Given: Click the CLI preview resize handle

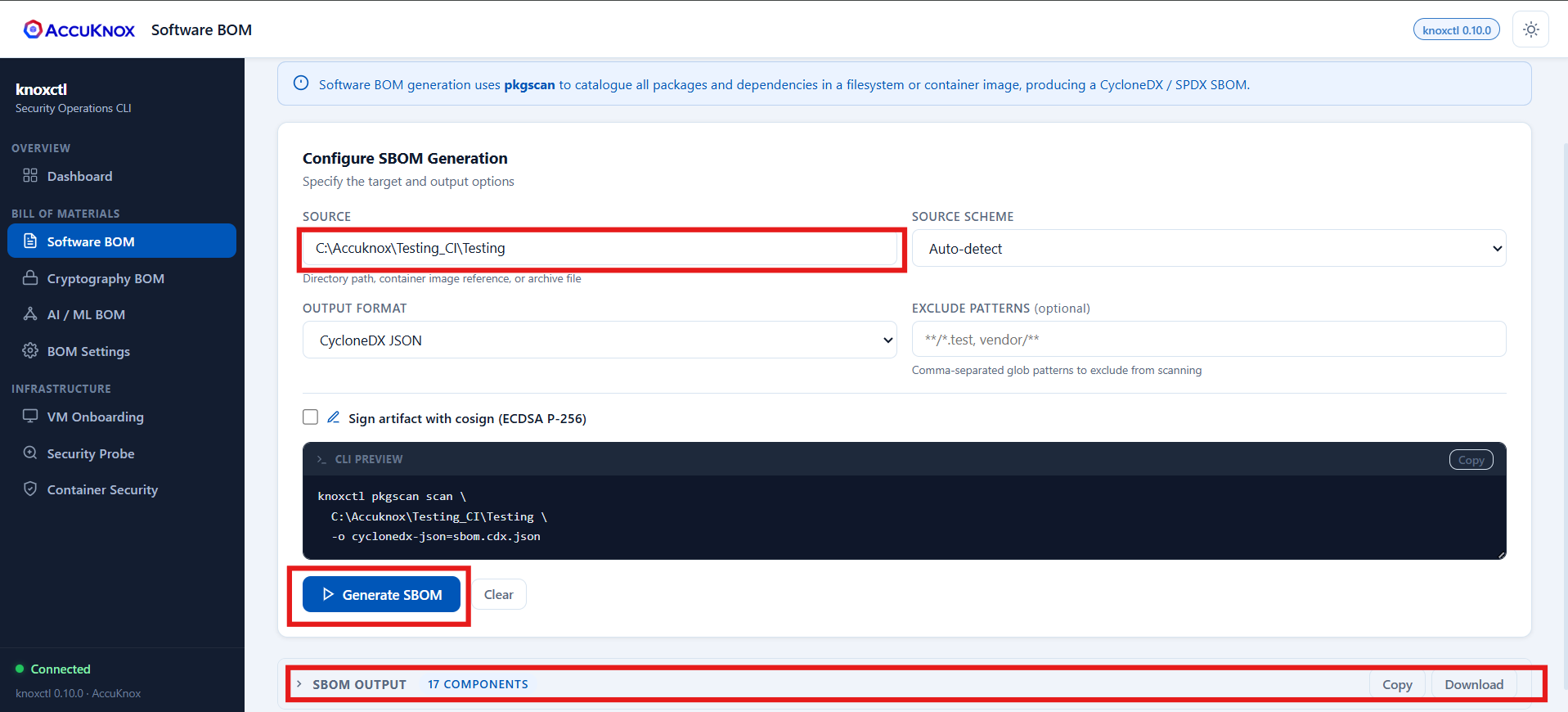Looking at the screenshot, I should click(x=1501, y=555).
